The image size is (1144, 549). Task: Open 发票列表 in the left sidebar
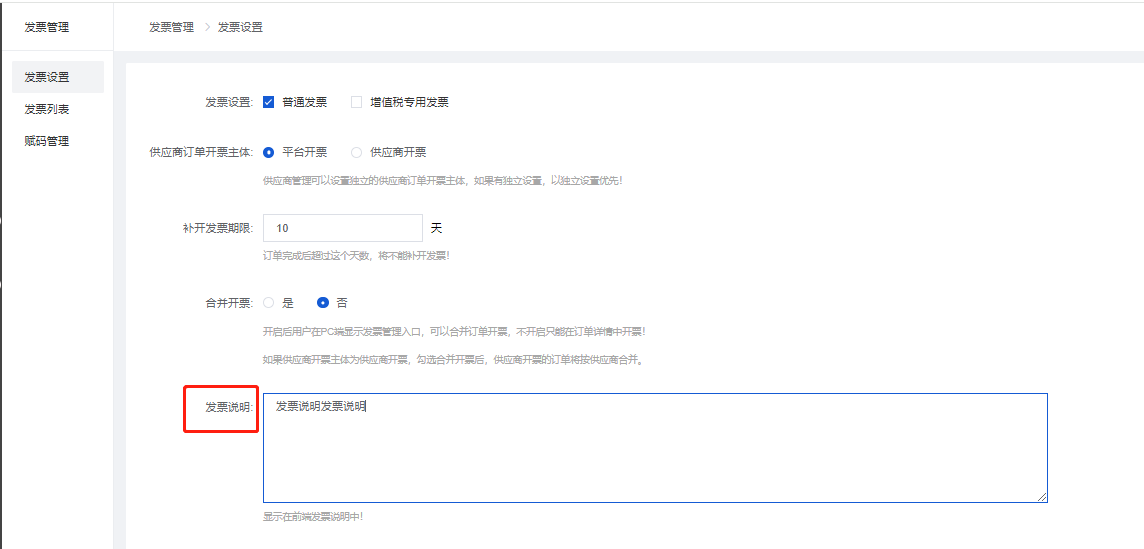(x=47, y=109)
